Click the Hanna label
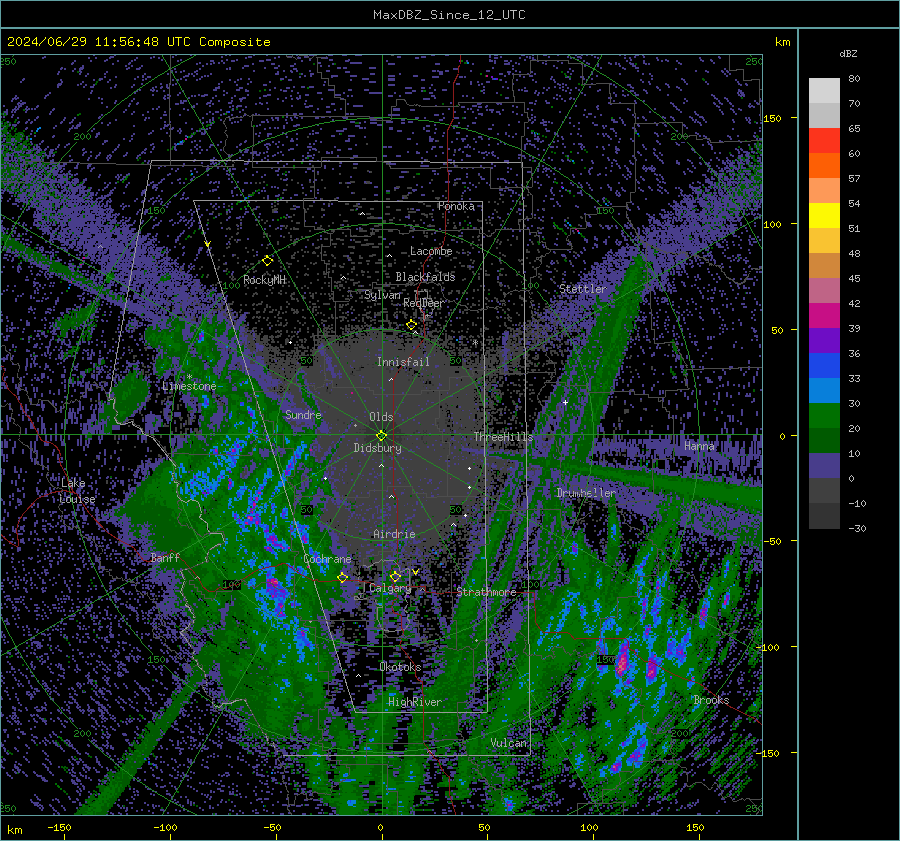The height and width of the screenshot is (841, 900). [699, 445]
